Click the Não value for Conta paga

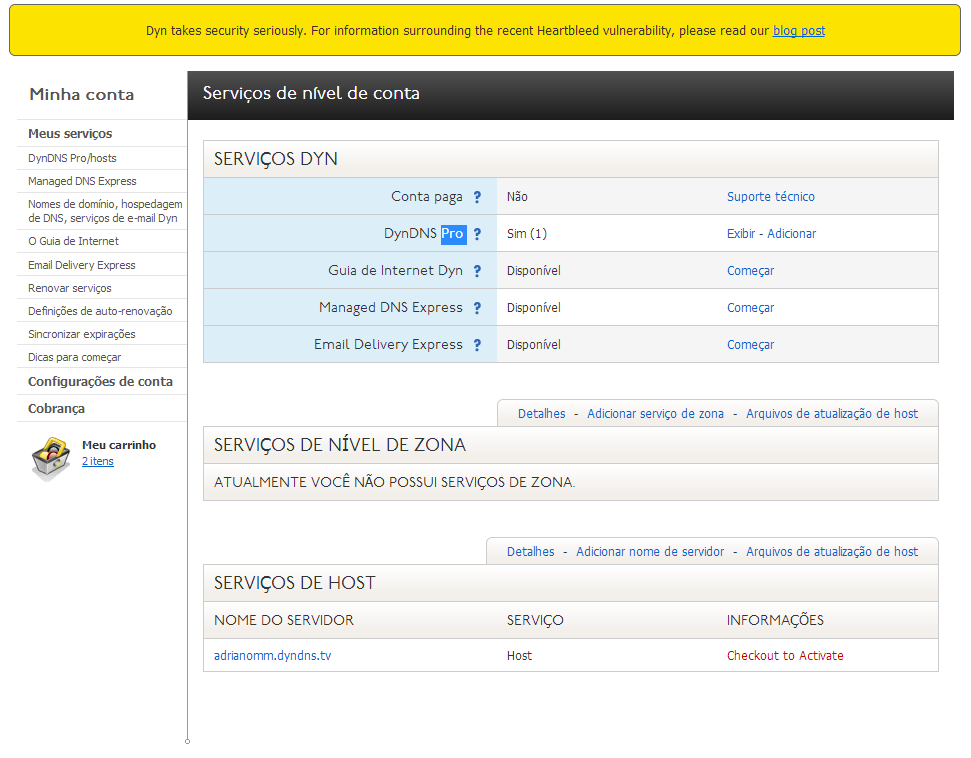517,197
